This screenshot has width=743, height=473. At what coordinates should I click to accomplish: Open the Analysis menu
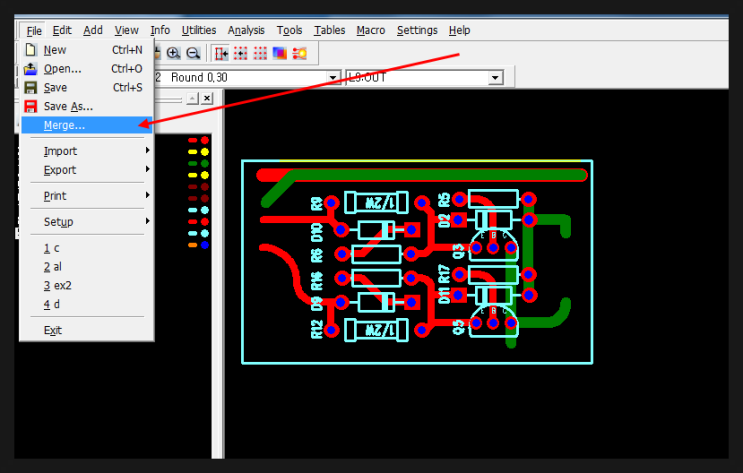(246, 31)
